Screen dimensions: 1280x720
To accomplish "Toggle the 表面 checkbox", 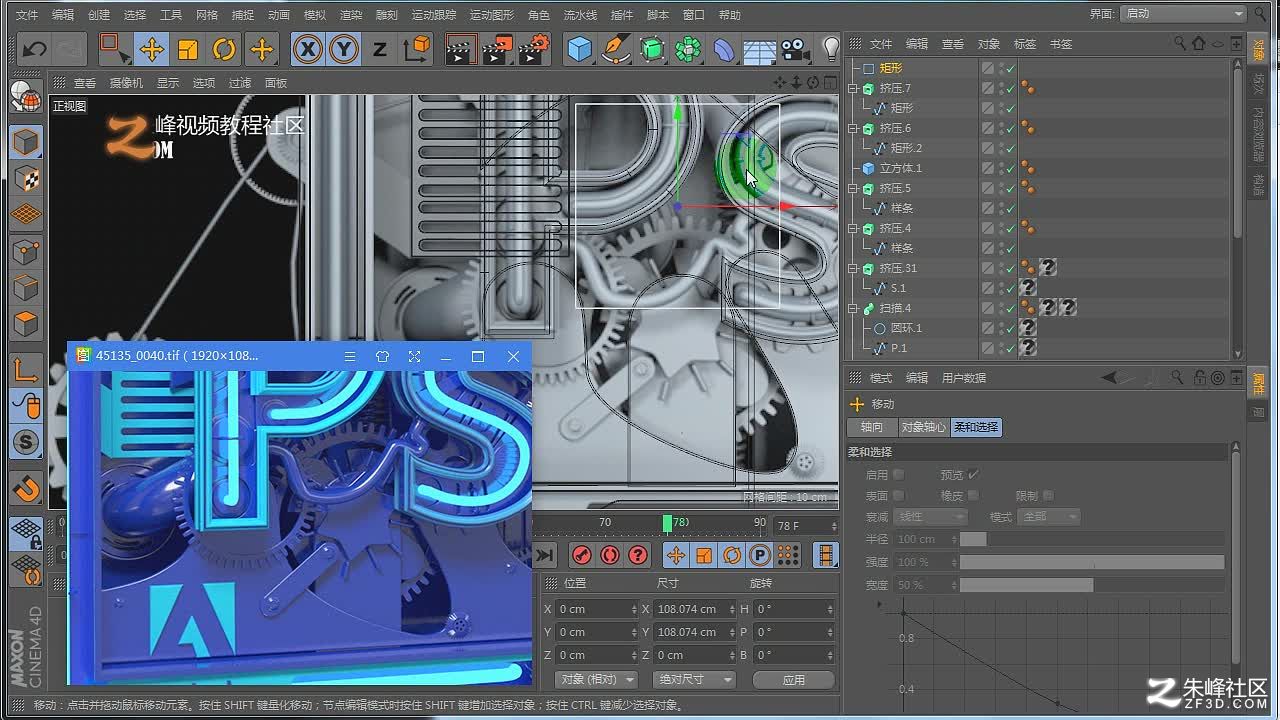I will point(898,496).
